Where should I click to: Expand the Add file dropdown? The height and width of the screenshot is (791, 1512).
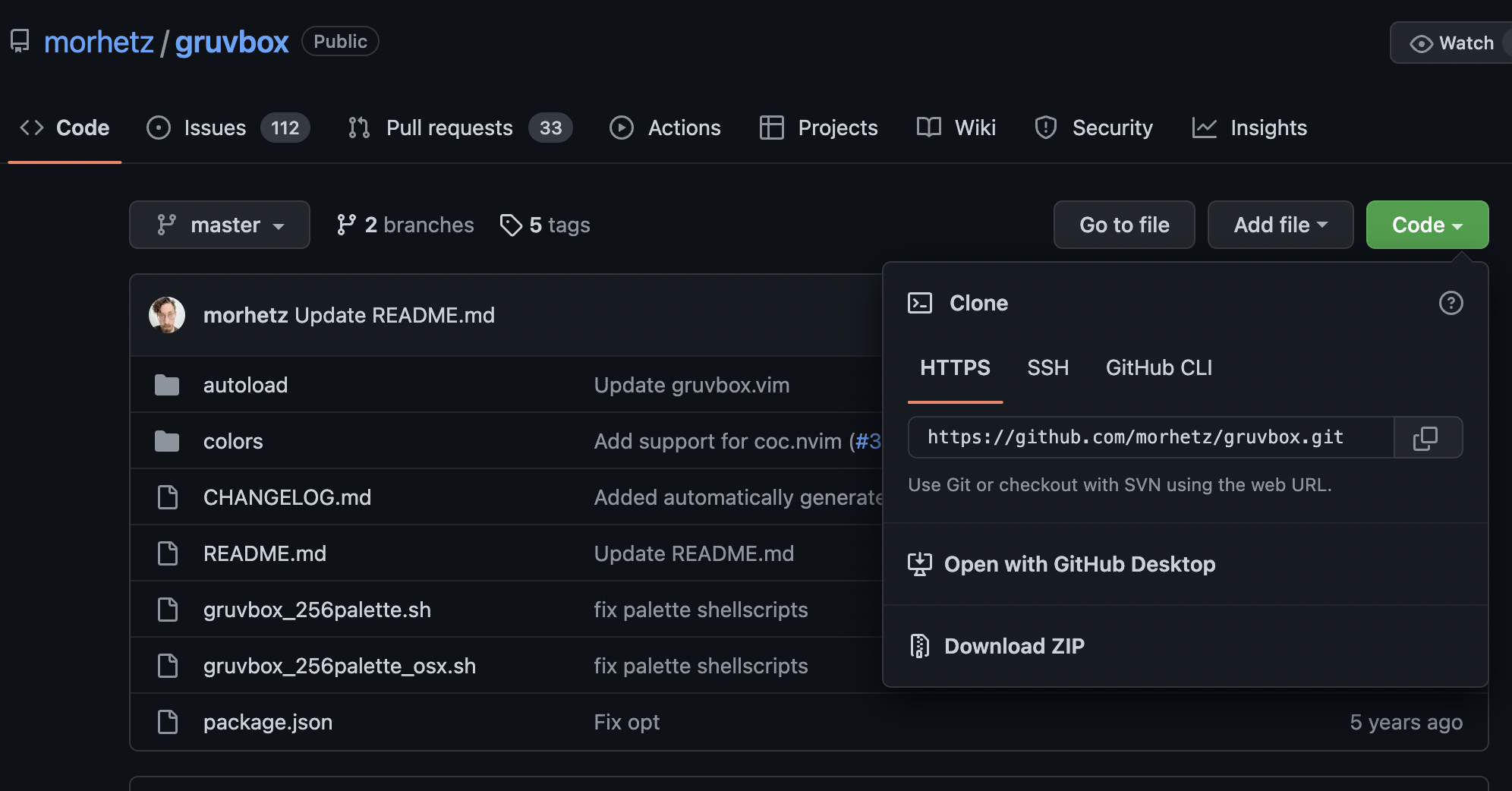coord(1280,225)
